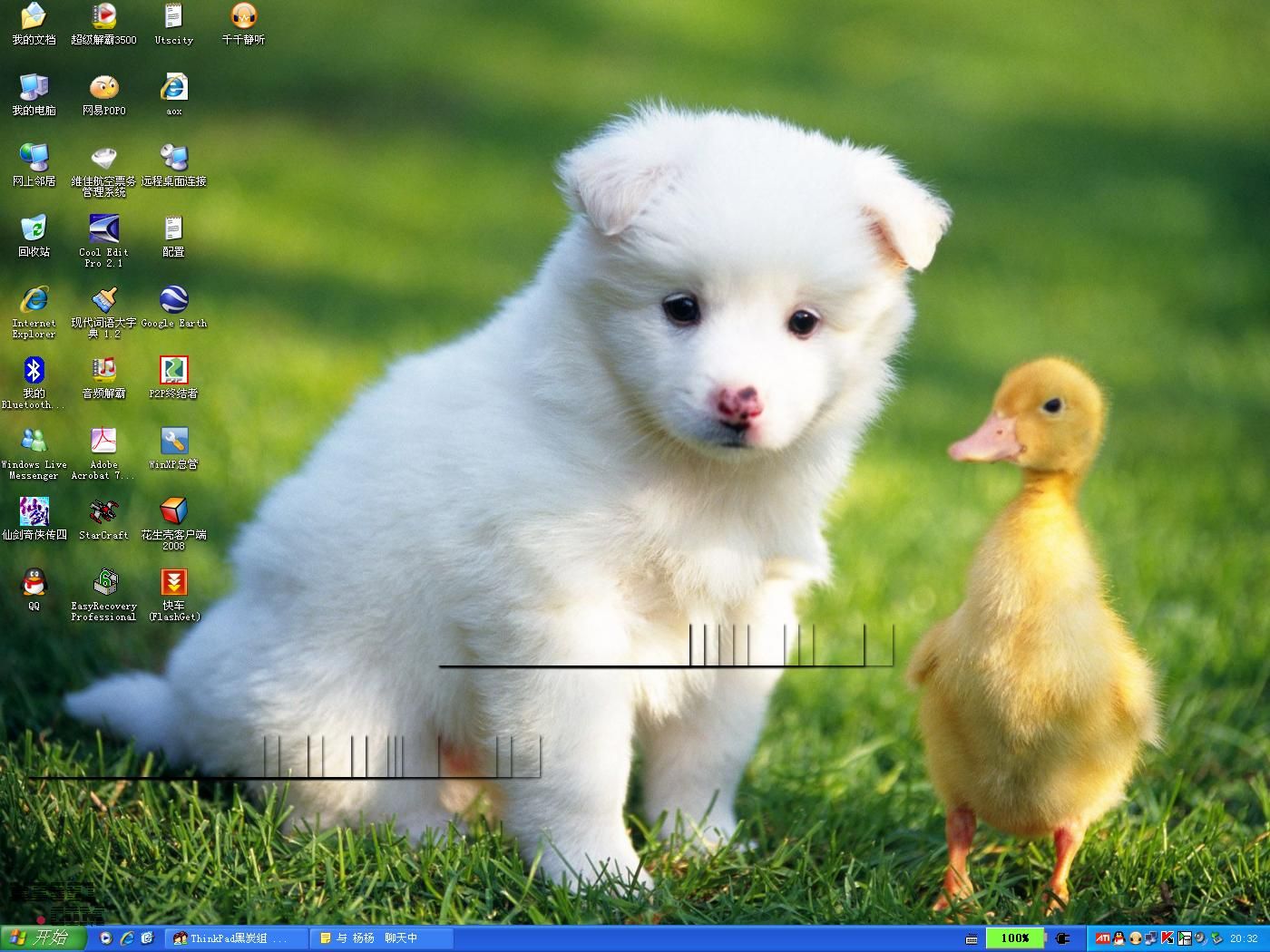Click the keyboard icon on taskbar
Viewport: 1270px width, 952px height.
[972, 938]
